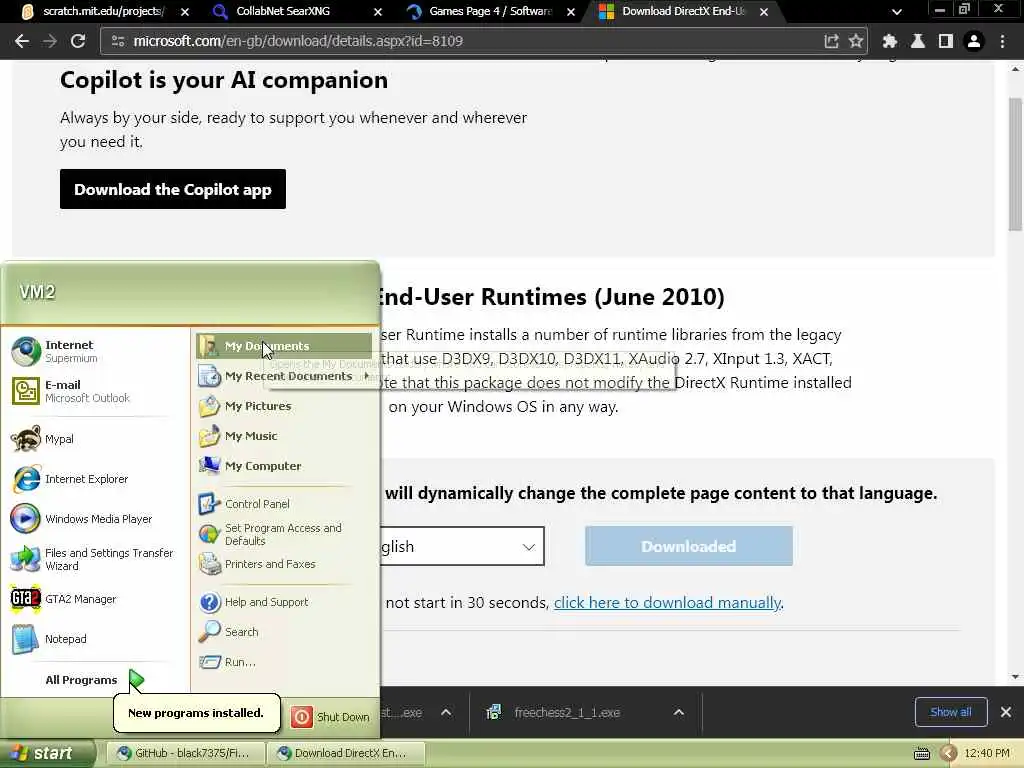Open Supermium Internet from Start menu
Screen dimensions: 1024x768
(x=95, y=351)
